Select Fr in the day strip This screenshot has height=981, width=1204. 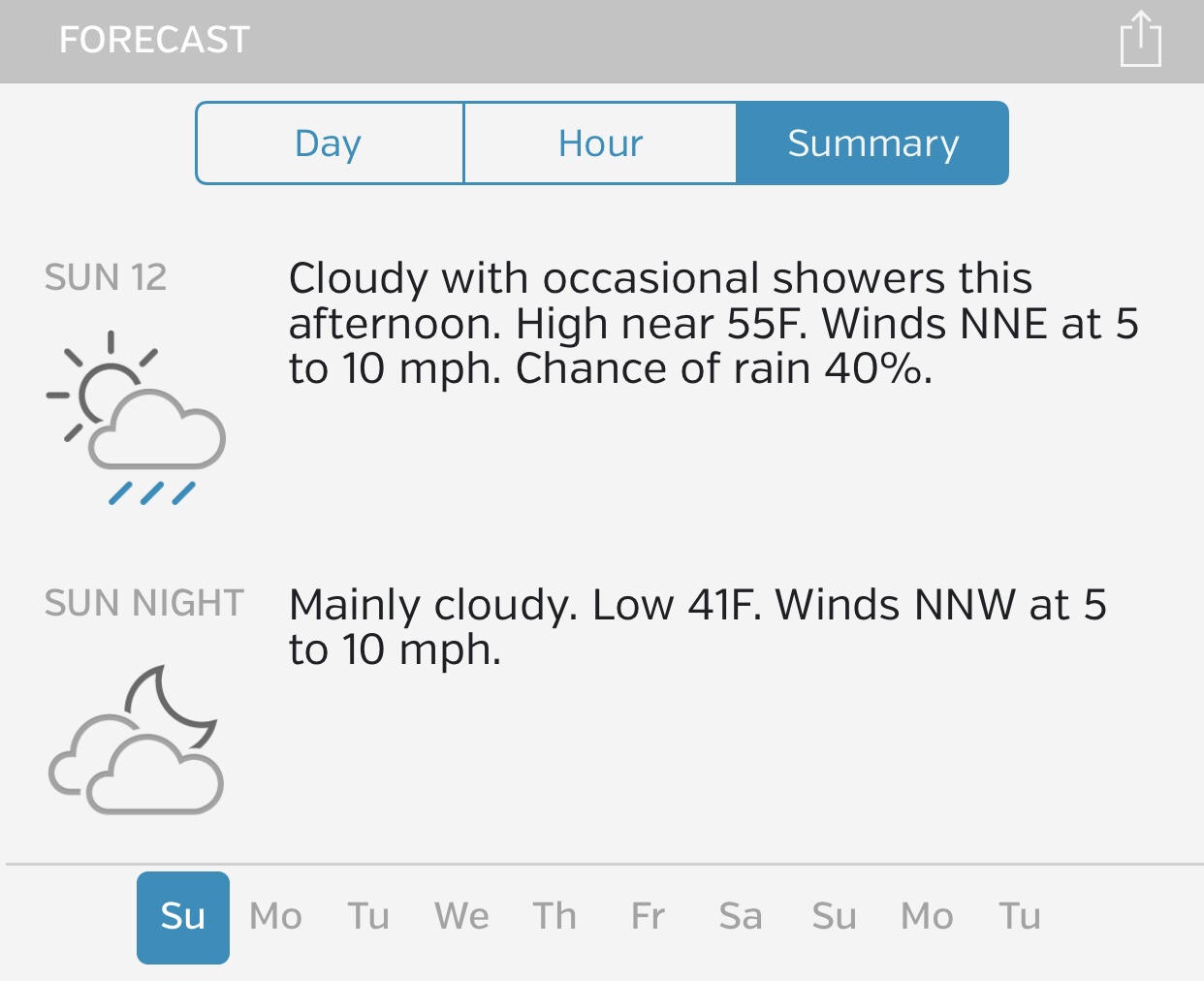coord(648,917)
